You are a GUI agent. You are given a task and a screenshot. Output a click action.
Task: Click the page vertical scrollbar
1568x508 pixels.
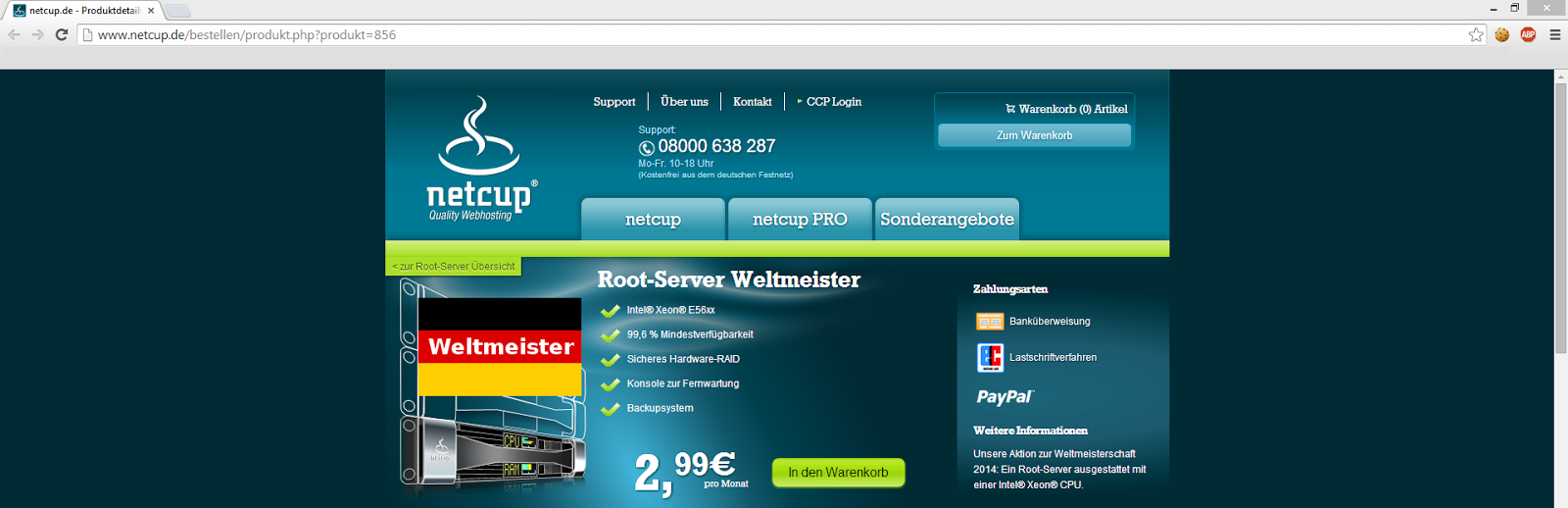tap(1560, 218)
